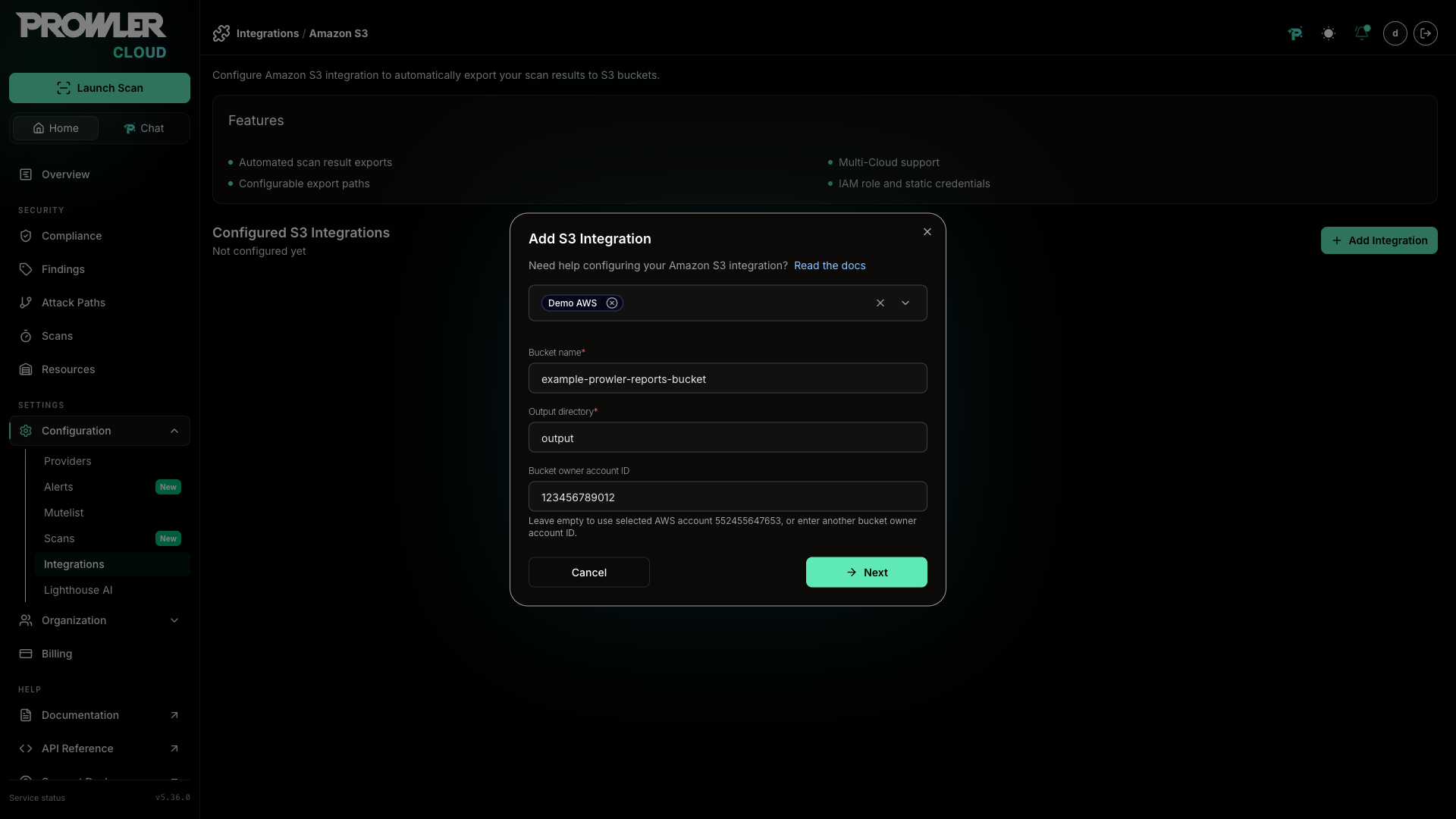1456x819 pixels.
Task: Expand the Organization section chevron
Action: point(174,620)
